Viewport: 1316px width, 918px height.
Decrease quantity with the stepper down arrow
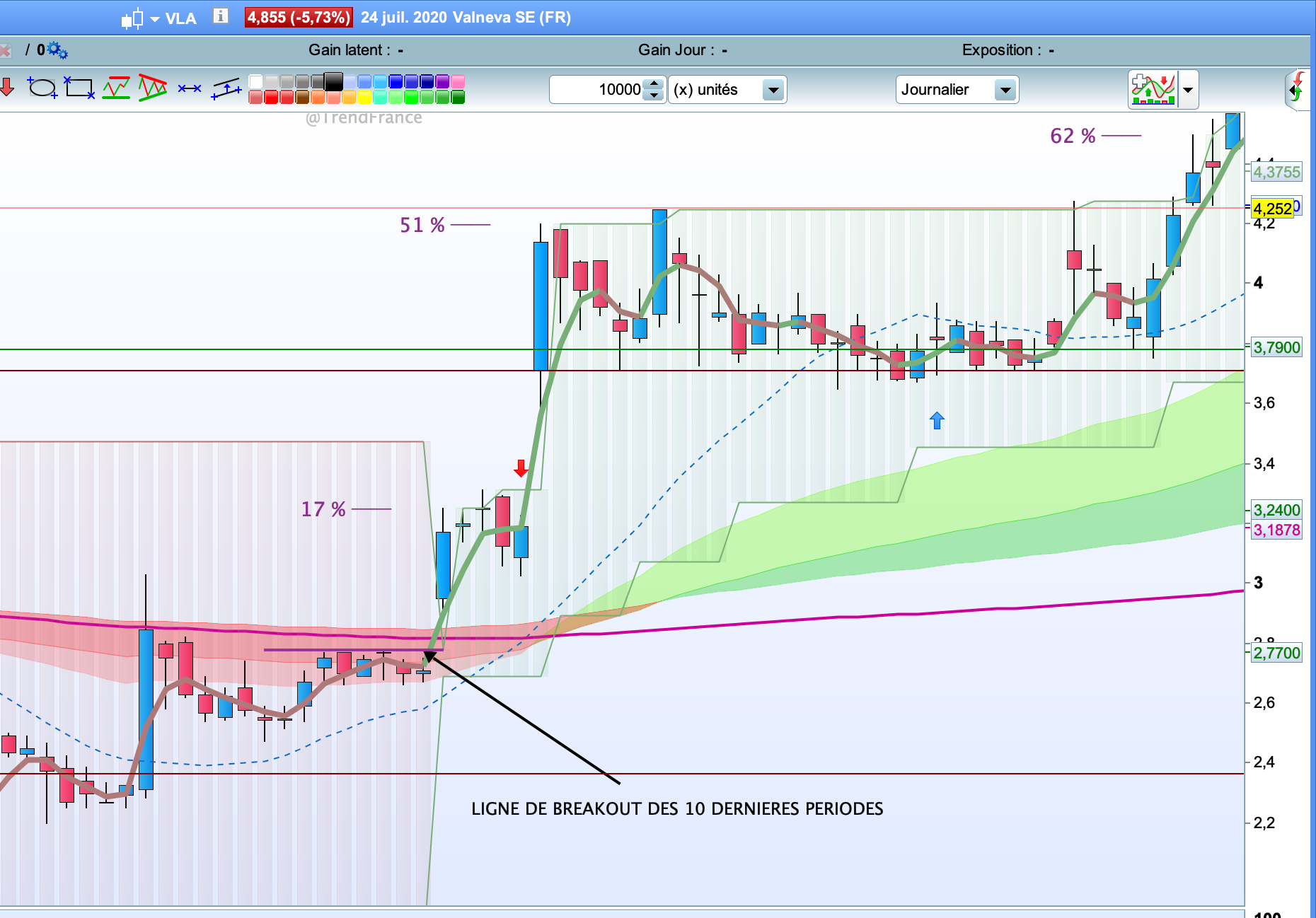point(654,95)
